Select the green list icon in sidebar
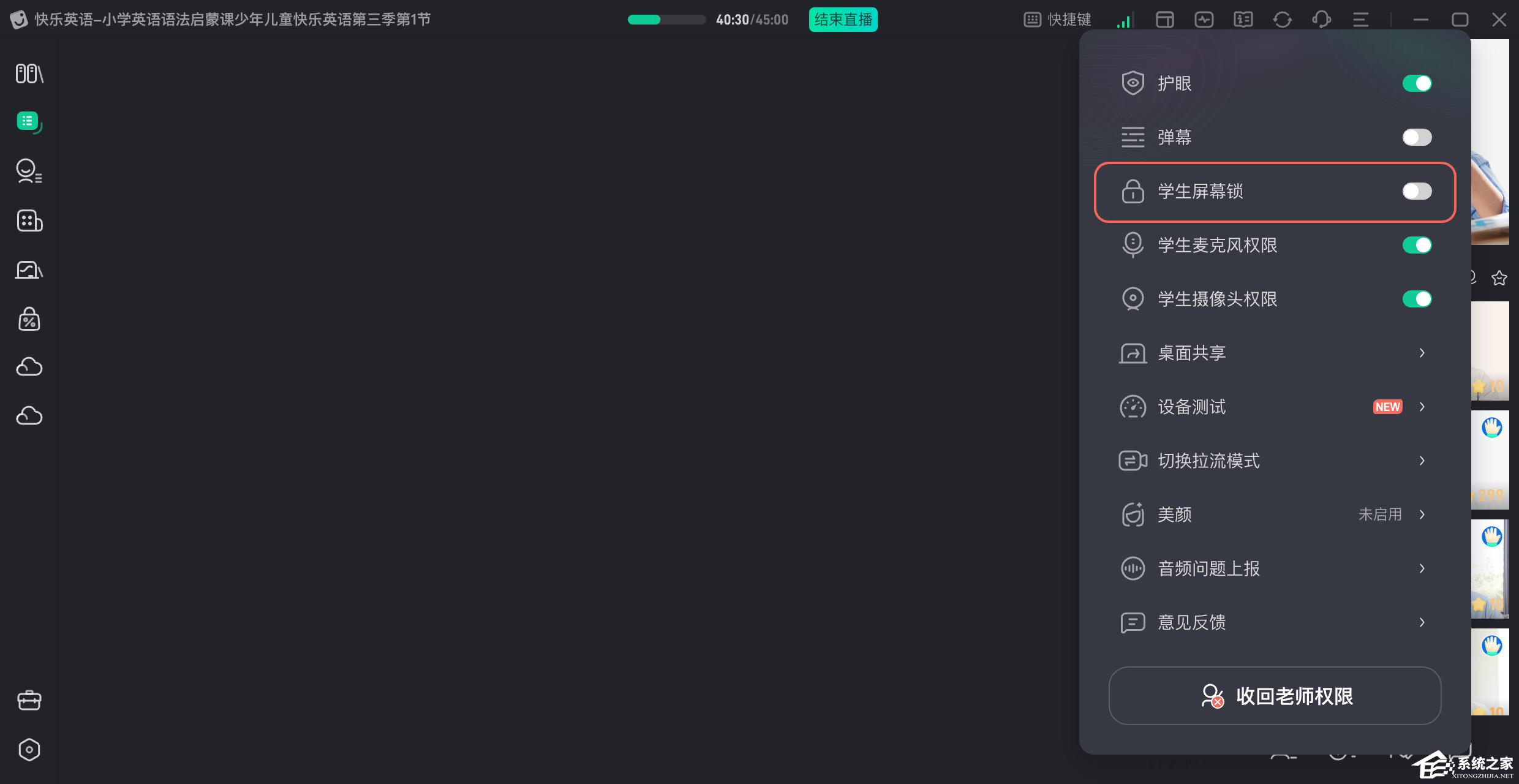Screen dimensions: 1519x784 [x=29, y=122]
